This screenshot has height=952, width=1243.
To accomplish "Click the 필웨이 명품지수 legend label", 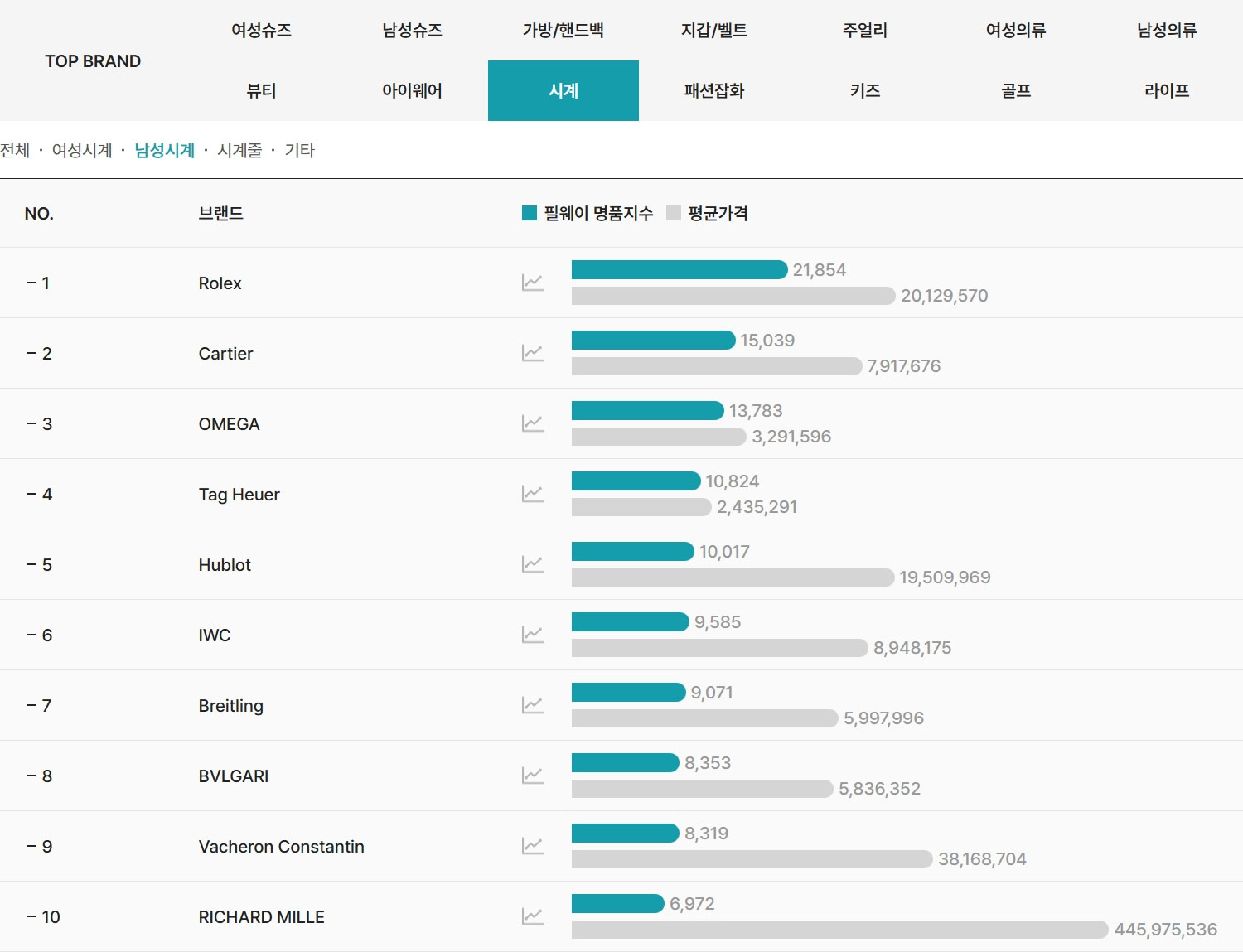I will coord(598,213).
